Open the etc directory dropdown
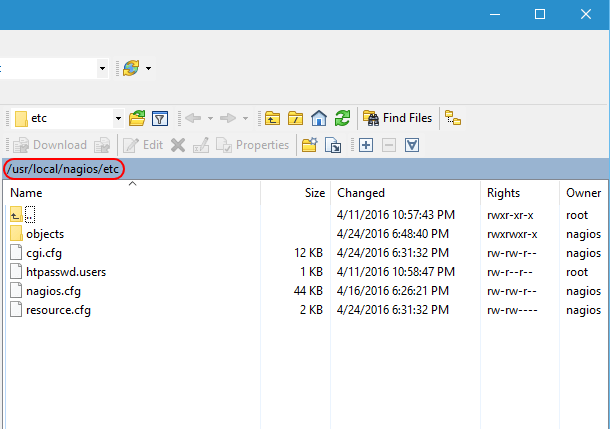The height and width of the screenshot is (429, 610). tap(118, 118)
